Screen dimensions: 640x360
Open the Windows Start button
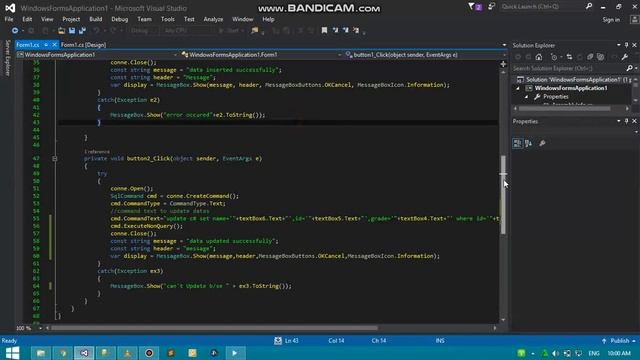pyautogui.click(x=12, y=353)
